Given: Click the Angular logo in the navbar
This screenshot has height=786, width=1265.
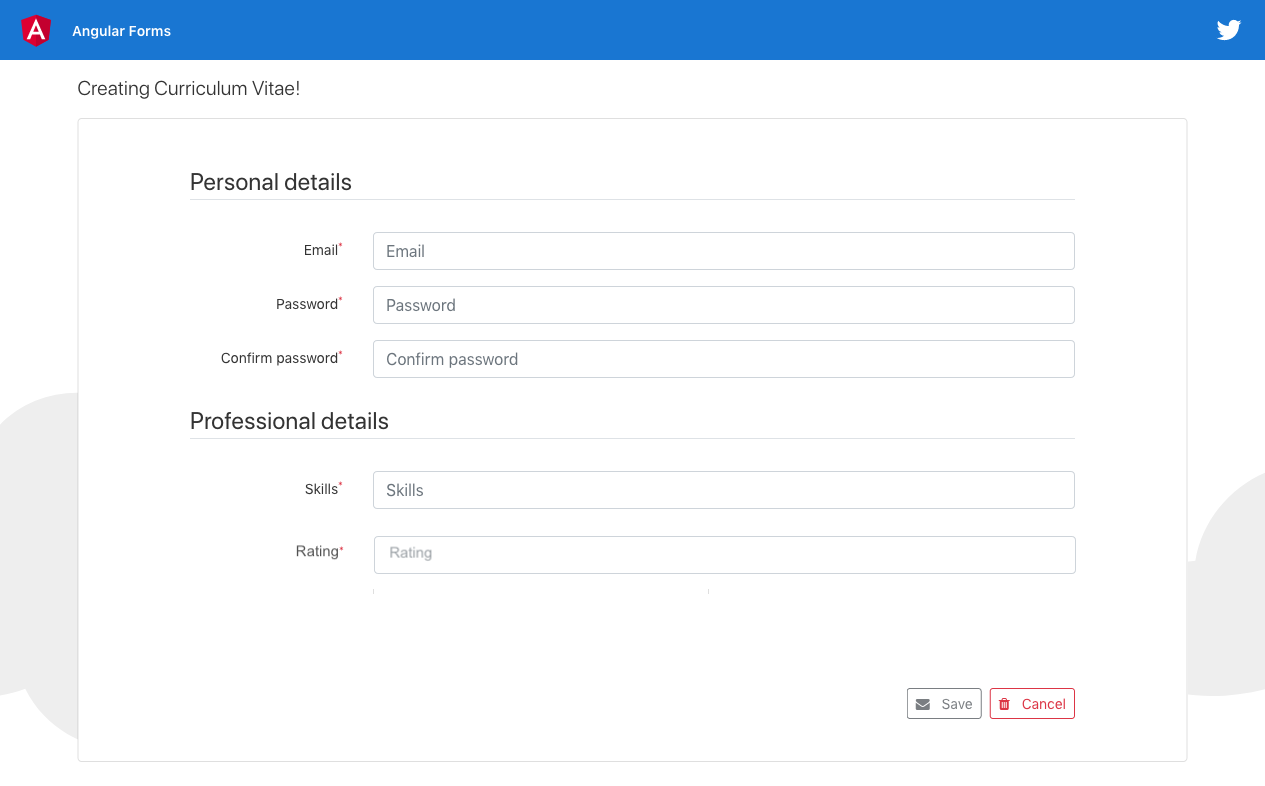Looking at the screenshot, I should click(36, 30).
